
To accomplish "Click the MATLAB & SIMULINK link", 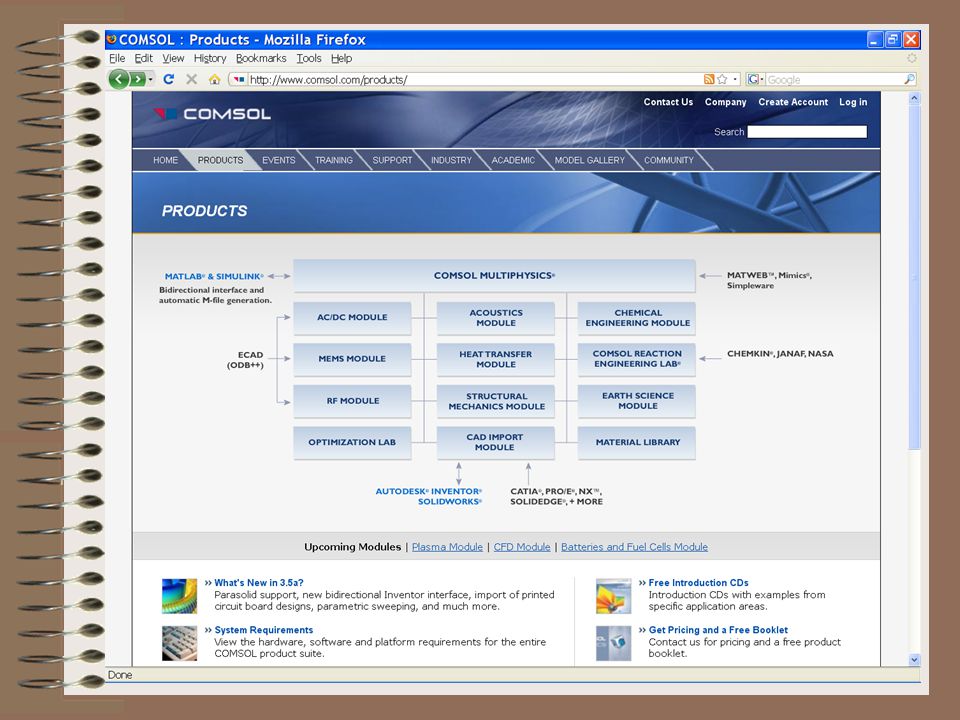I will pyautogui.click(x=214, y=276).
